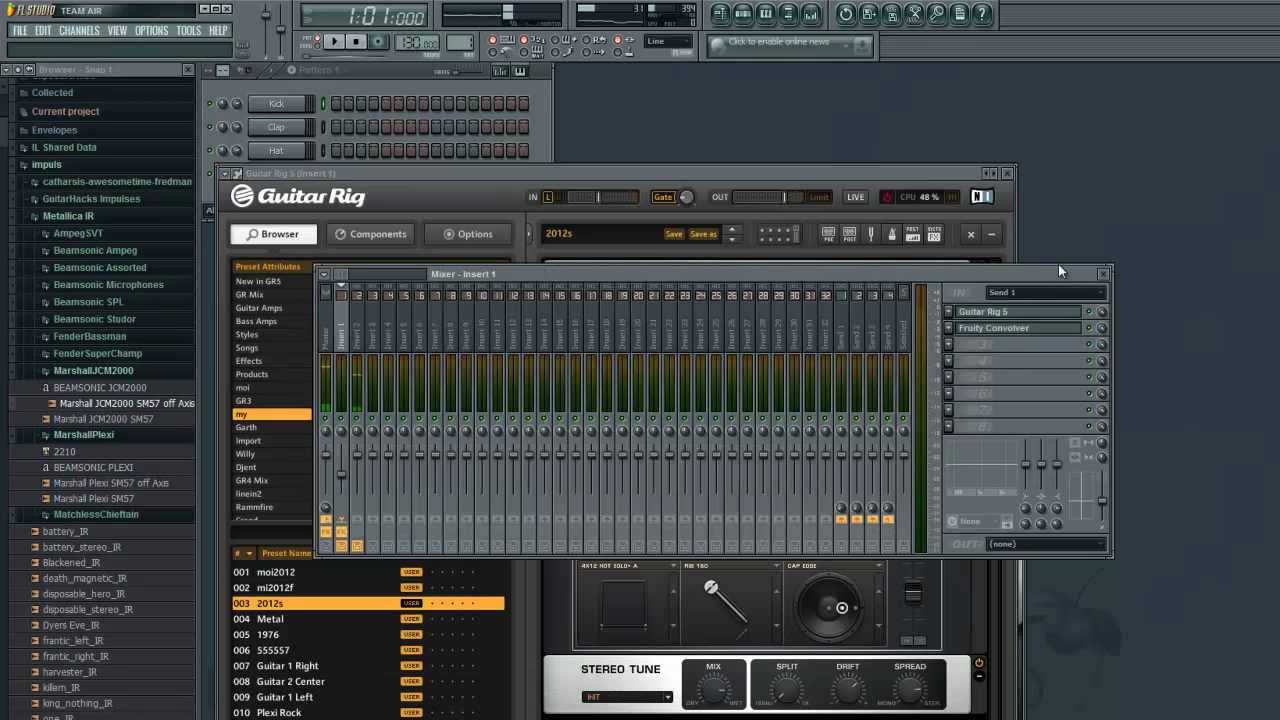Select the Kick channel button
The width and height of the screenshot is (1280, 720).
[276, 104]
